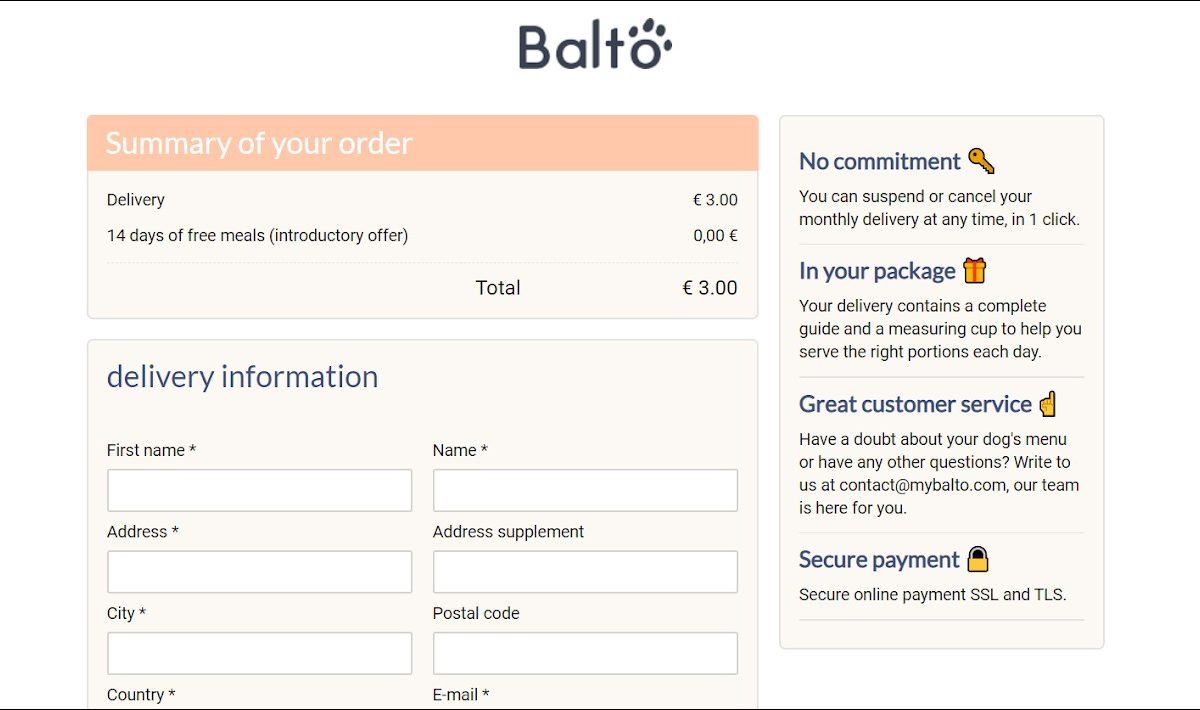Click the Balto logo at the top

click(595, 45)
